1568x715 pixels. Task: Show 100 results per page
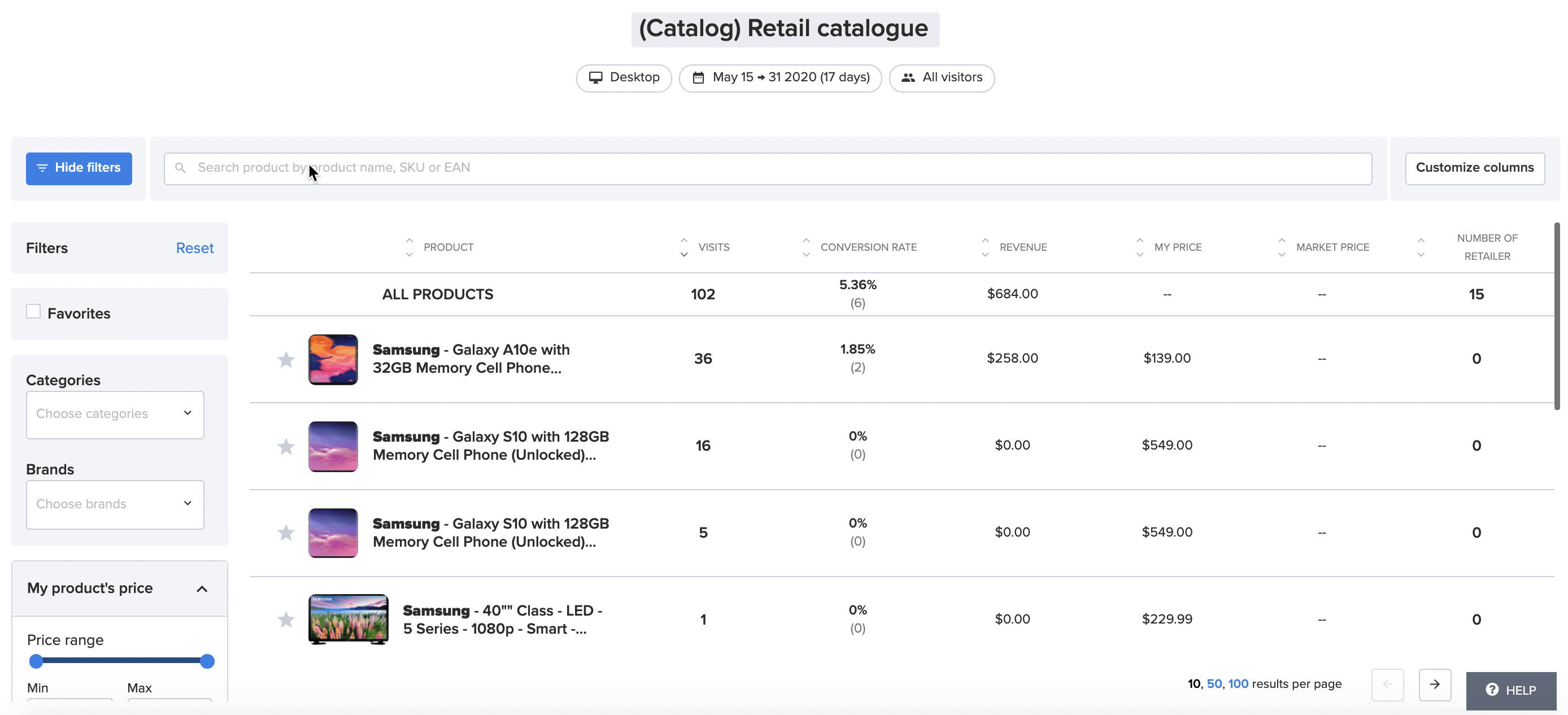(1238, 683)
